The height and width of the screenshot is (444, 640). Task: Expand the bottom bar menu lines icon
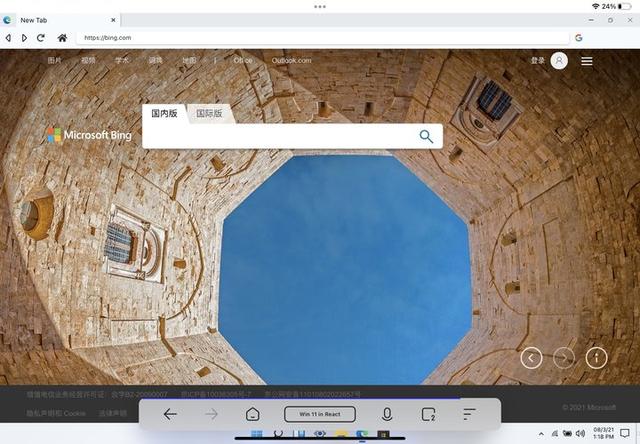(468, 414)
